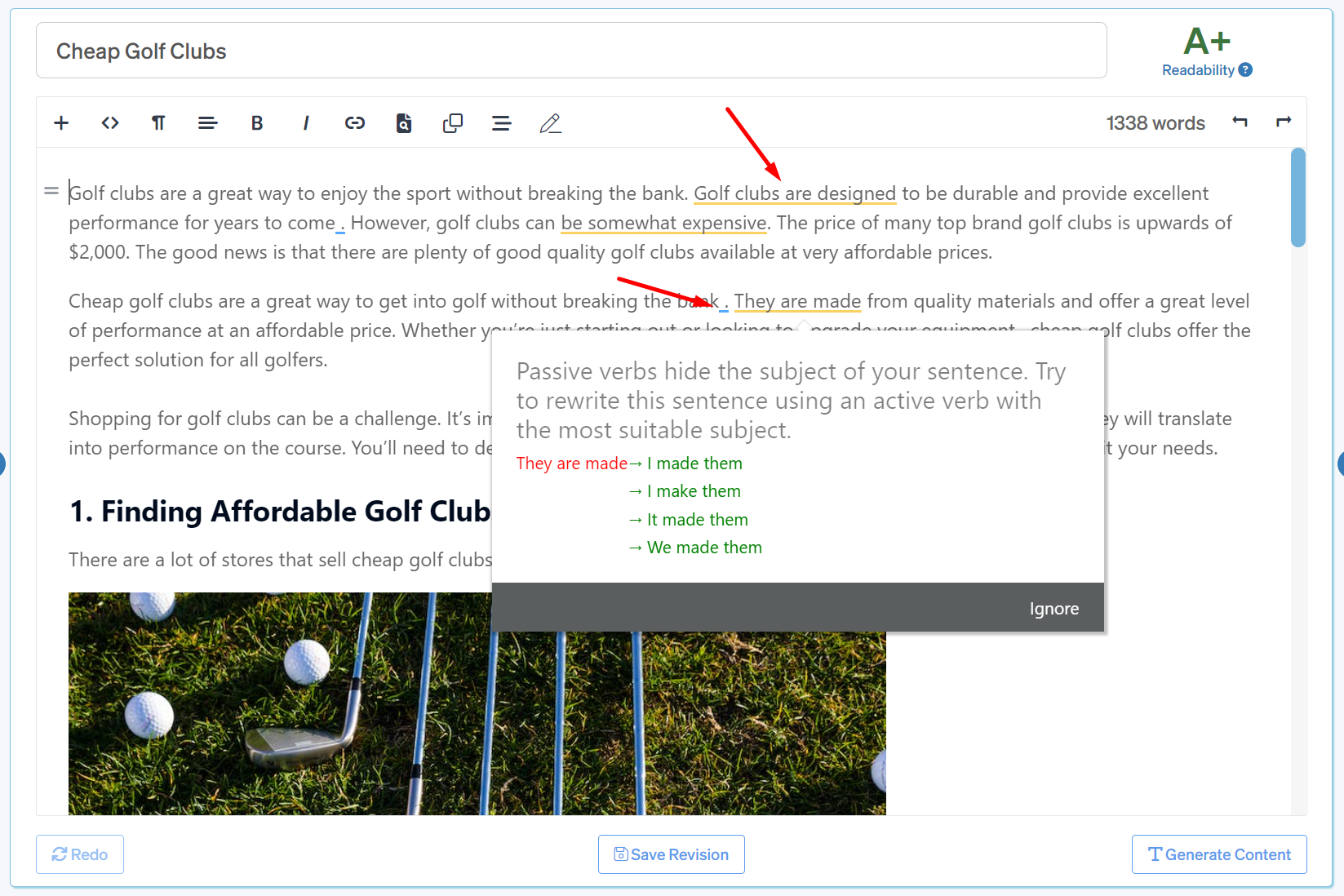Click the copy duplicate icon

pyautogui.click(x=453, y=123)
